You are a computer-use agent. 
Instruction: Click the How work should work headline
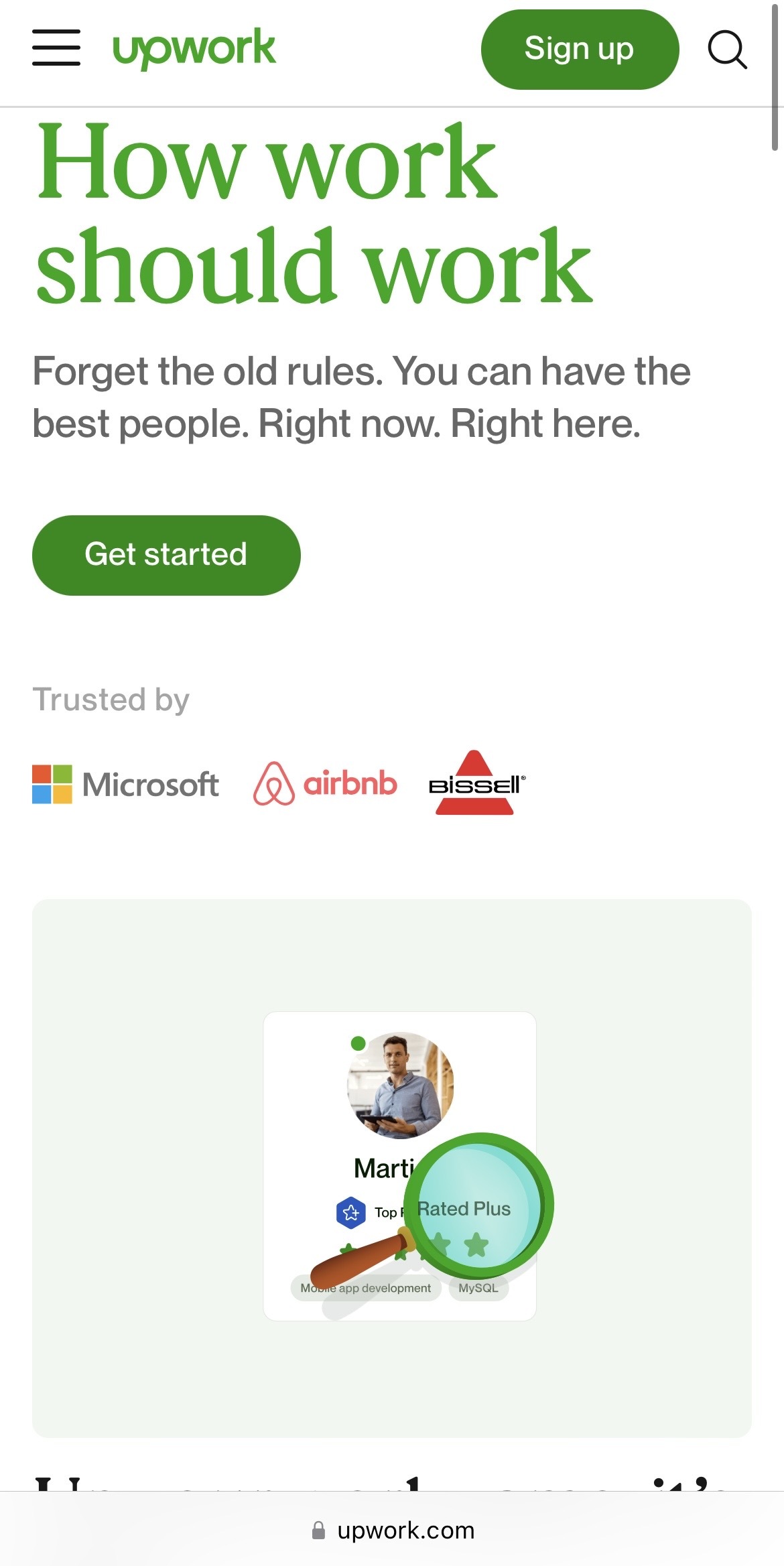pos(314,213)
